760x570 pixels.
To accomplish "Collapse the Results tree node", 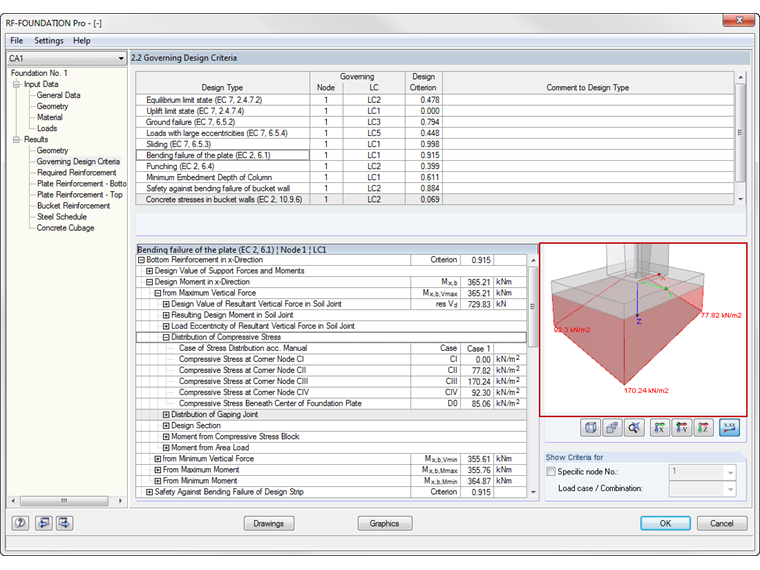I will pos(16,140).
